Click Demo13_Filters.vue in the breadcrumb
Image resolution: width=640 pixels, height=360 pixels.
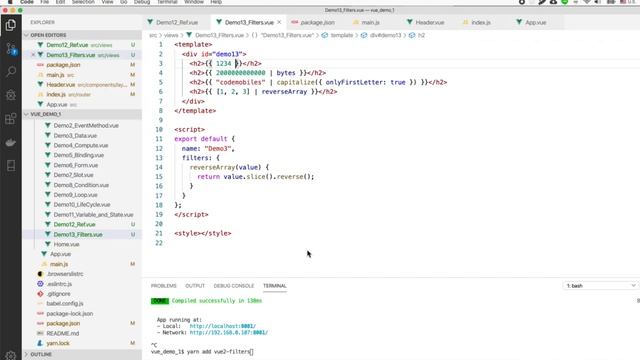click(219, 36)
